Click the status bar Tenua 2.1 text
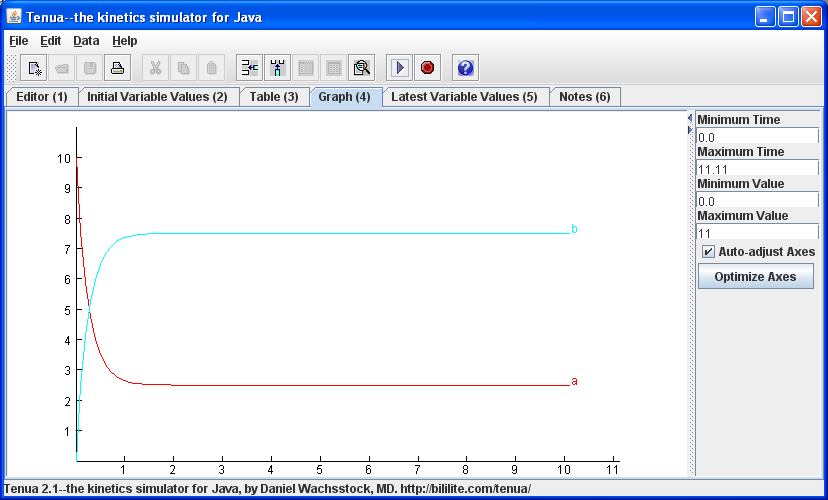 point(267,489)
